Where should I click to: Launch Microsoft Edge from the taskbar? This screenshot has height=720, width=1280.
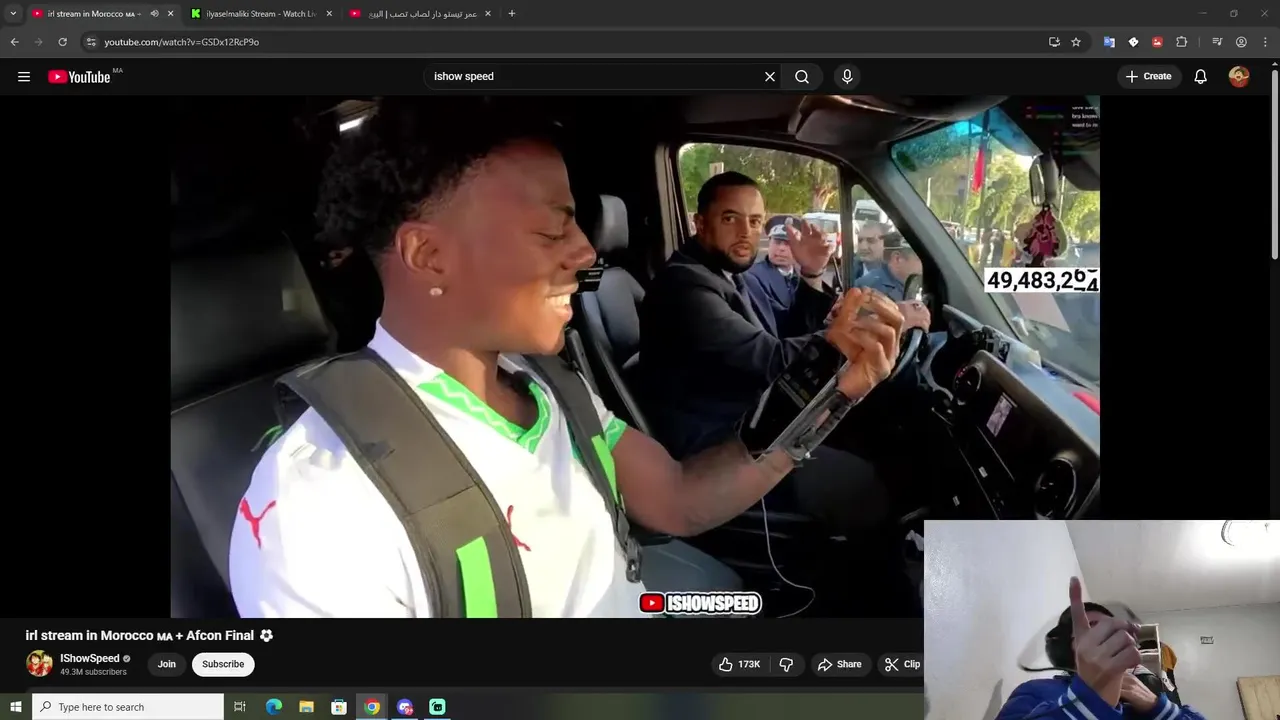click(274, 707)
